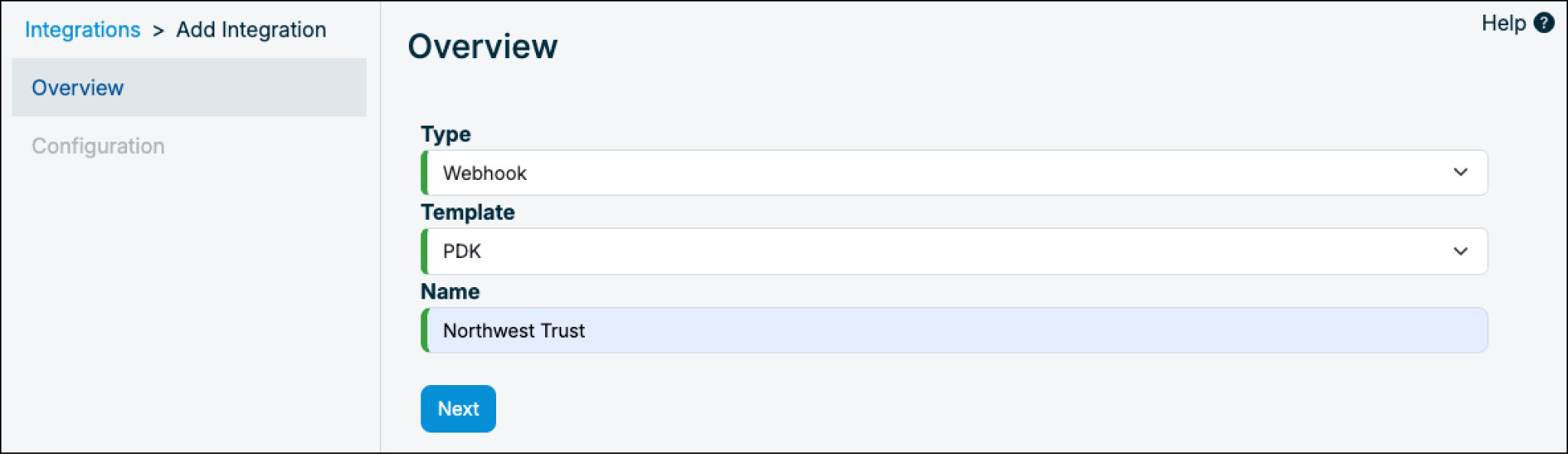Open the Type dropdown showing Webhook
This screenshot has width=1568, height=454.
[x=954, y=173]
